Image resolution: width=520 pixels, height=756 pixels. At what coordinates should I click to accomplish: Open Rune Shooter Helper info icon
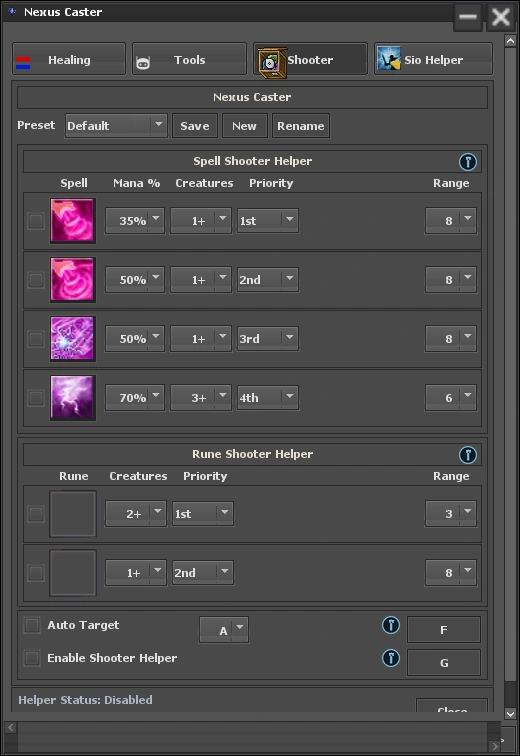pos(467,454)
